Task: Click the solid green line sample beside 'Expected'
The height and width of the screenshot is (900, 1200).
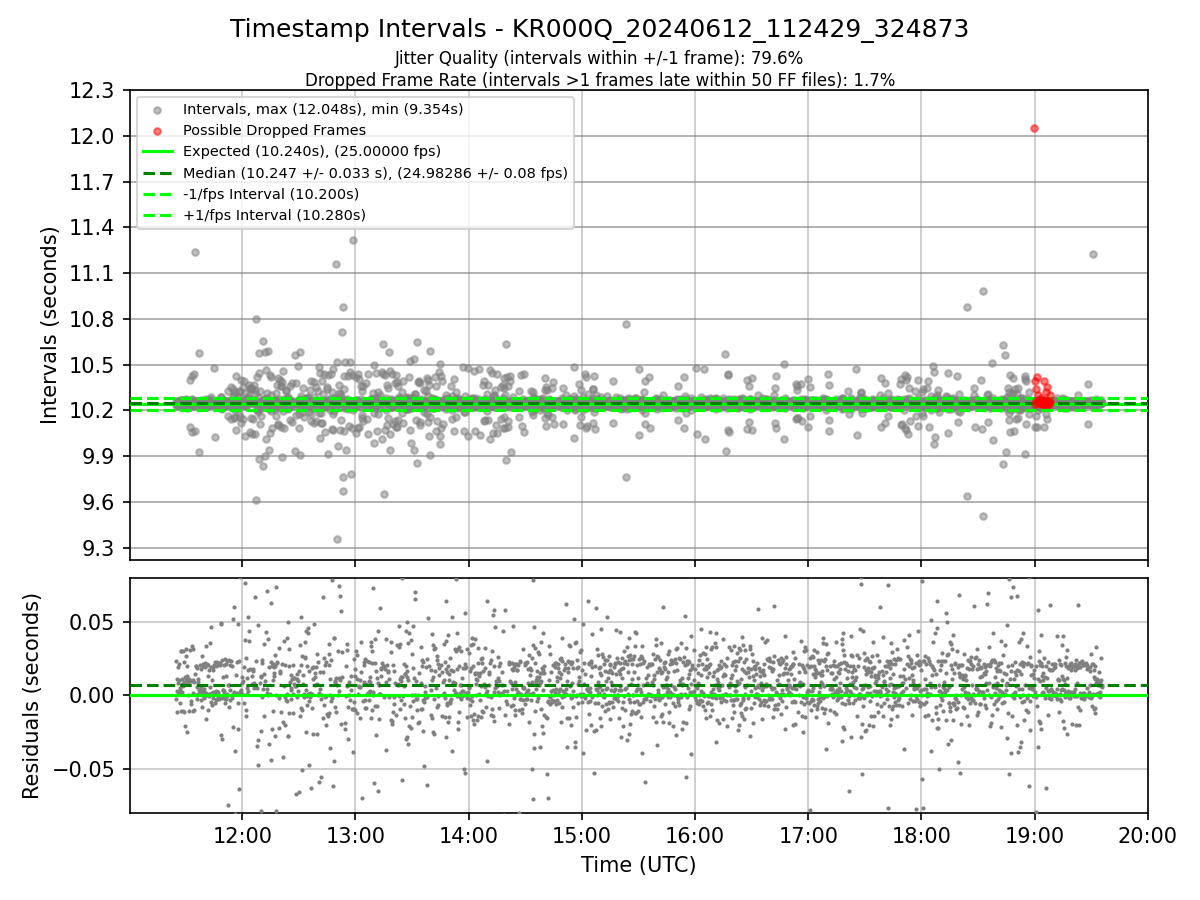Action: tap(160, 151)
